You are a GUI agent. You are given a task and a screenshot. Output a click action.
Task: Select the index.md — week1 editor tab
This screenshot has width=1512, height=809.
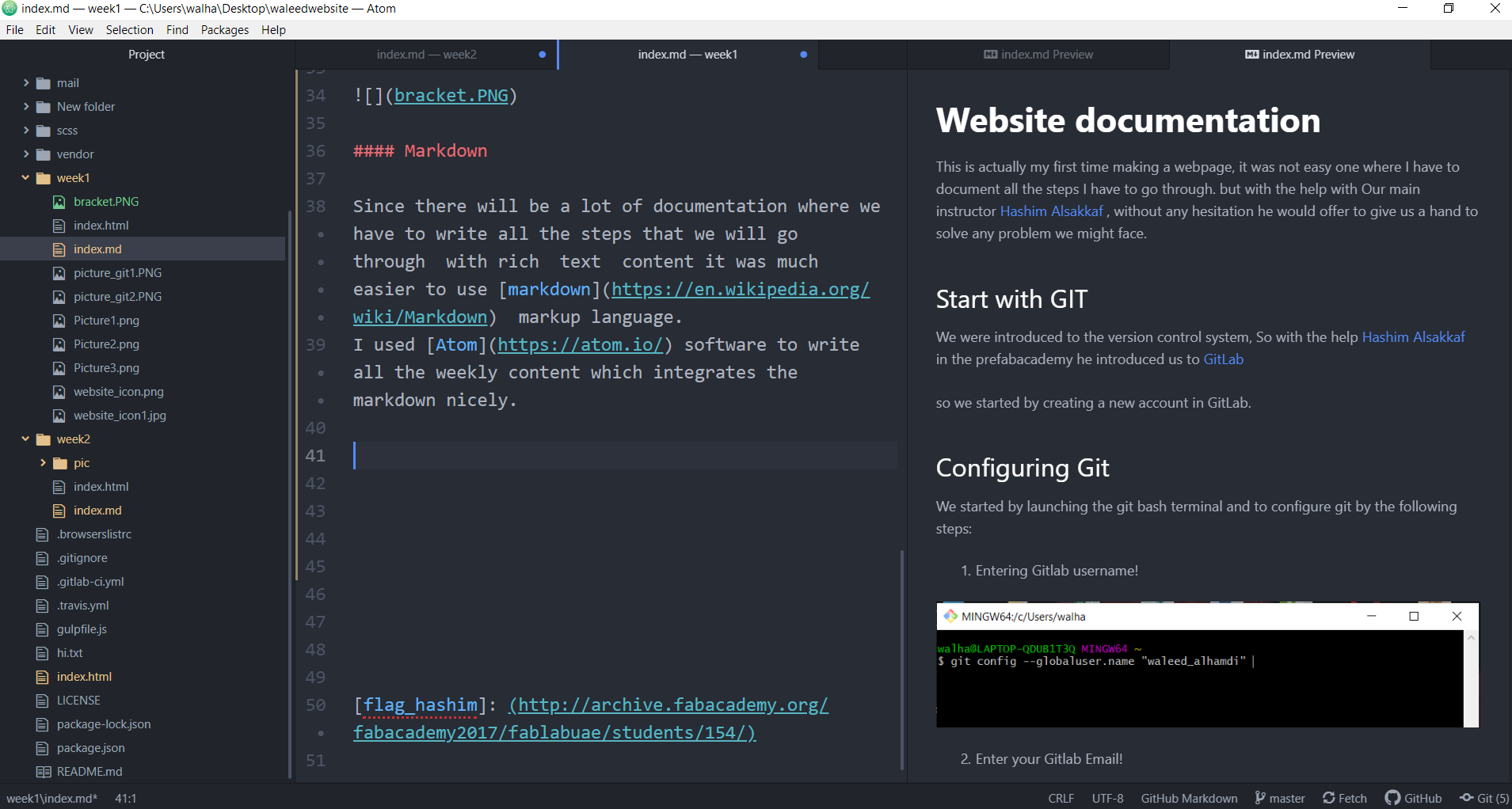(687, 55)
